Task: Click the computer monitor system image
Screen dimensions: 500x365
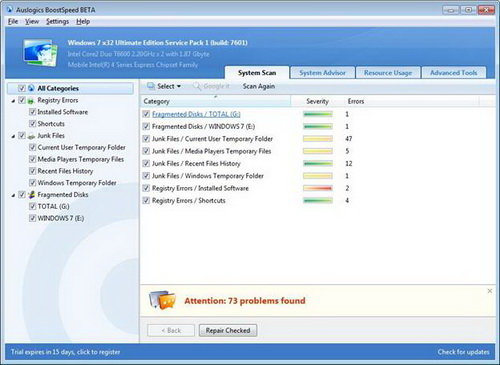Action: tap(40, 53)
